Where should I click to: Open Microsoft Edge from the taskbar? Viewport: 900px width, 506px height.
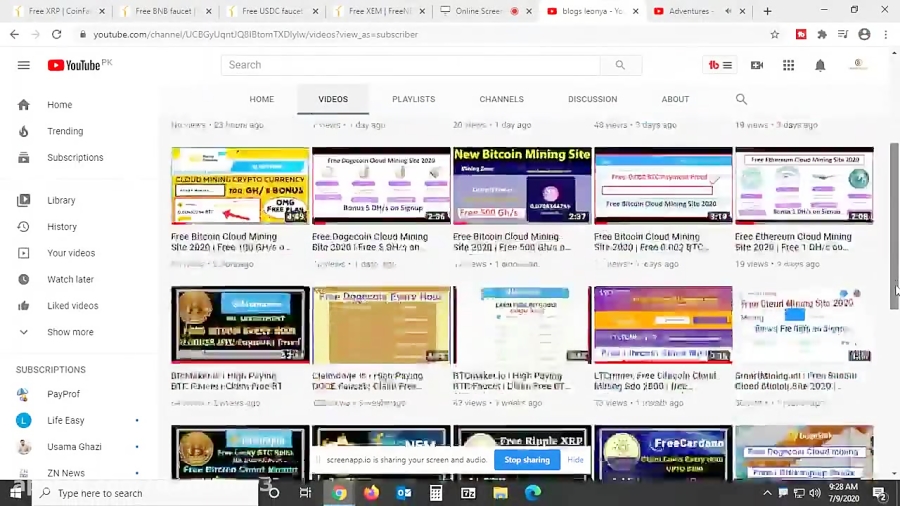[x=533, y=493]
